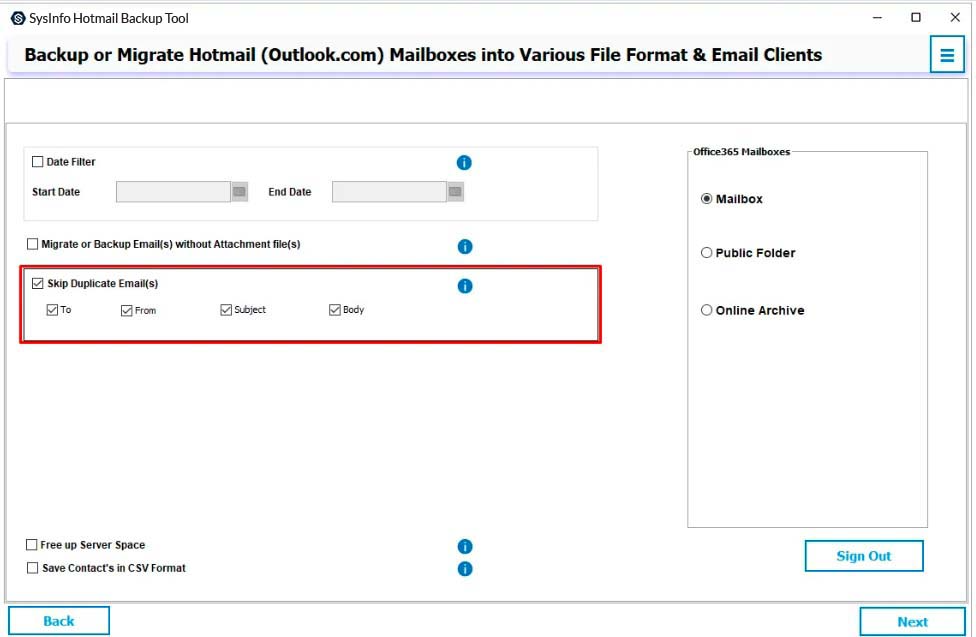Uncheck the From duplicate criterion

point(126,310)
